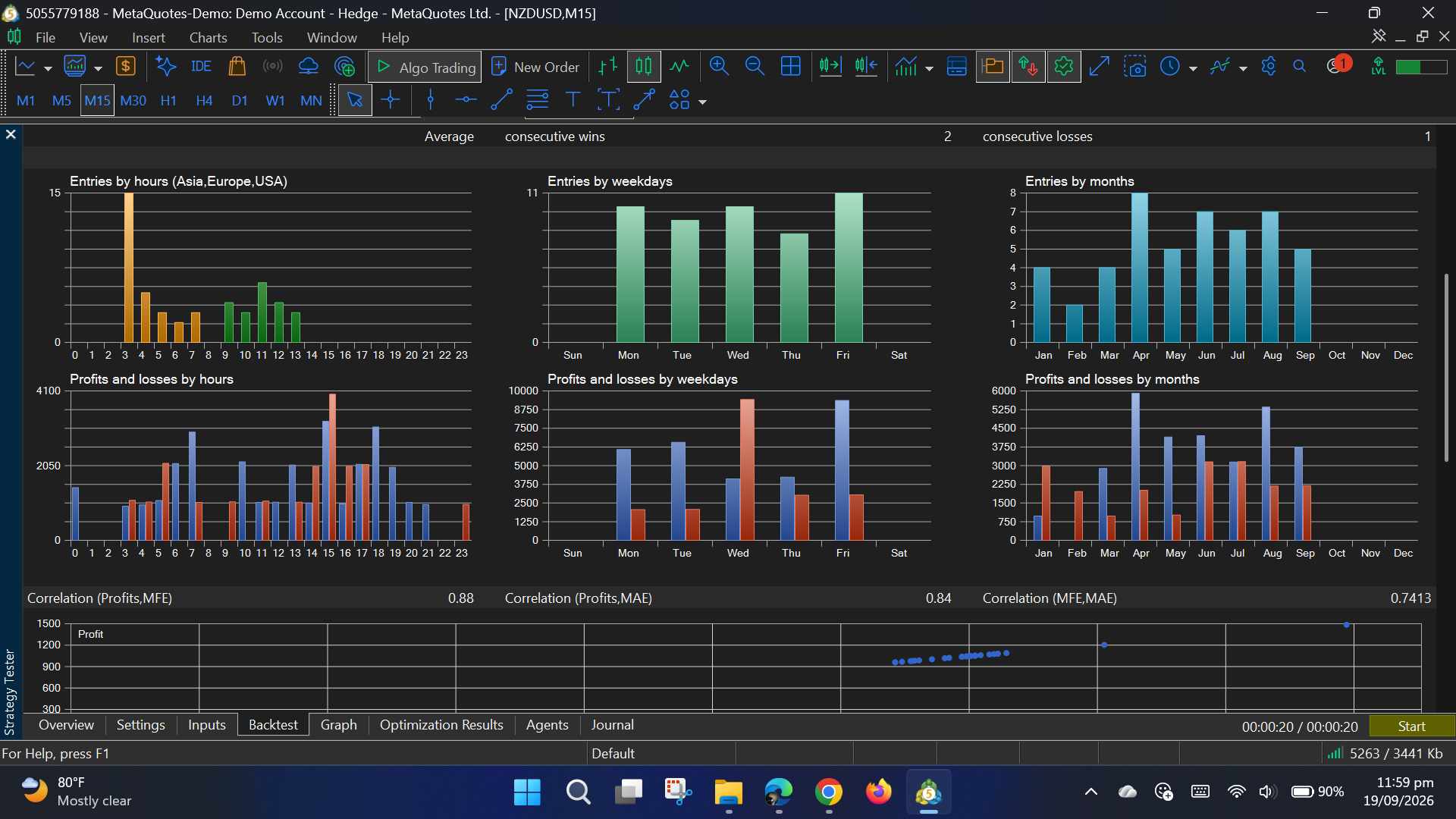Open the Market shopping bag icon

(x=237, y=67)
